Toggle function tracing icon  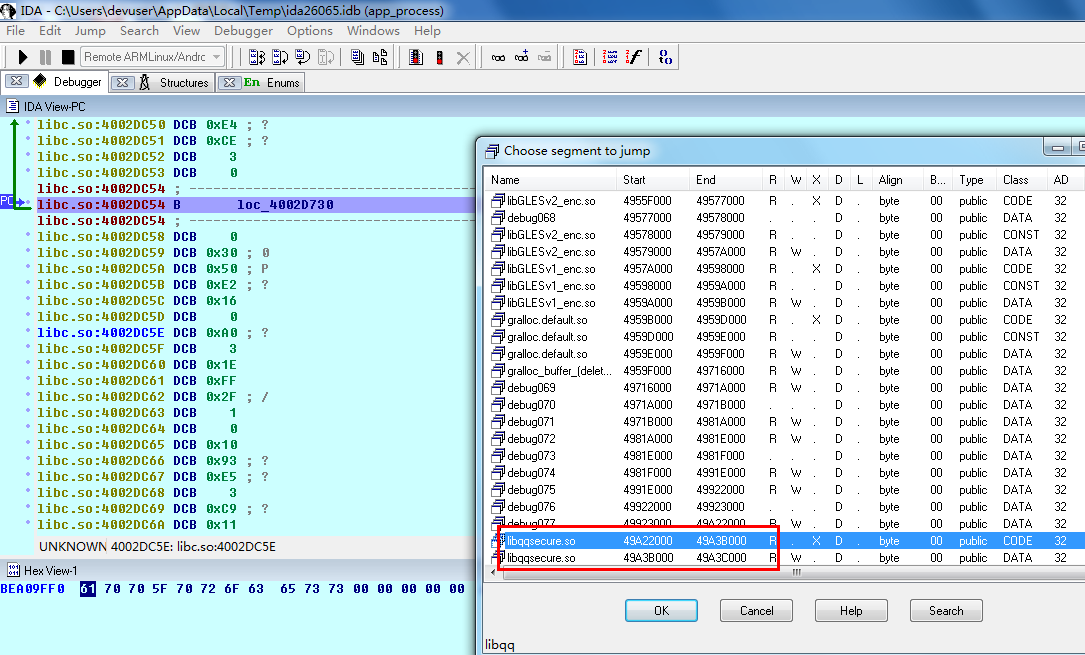pyautogui.click(x=633, y=57)
